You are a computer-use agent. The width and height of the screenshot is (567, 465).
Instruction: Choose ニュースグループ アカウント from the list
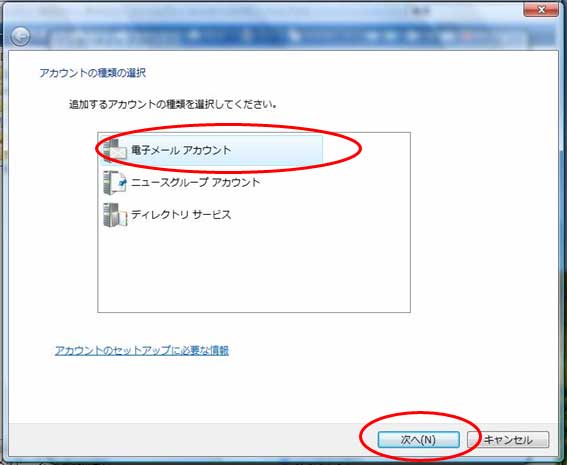(x=195, y=182)
